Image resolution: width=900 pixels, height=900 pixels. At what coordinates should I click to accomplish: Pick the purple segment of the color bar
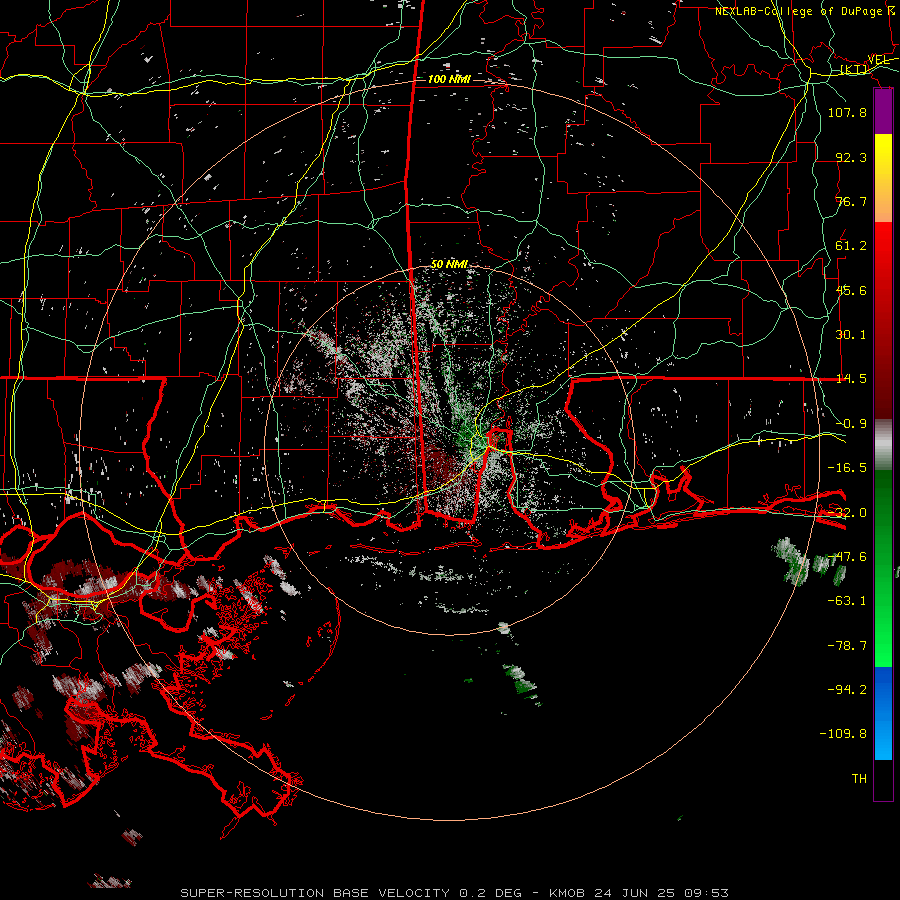pos(883,112)
